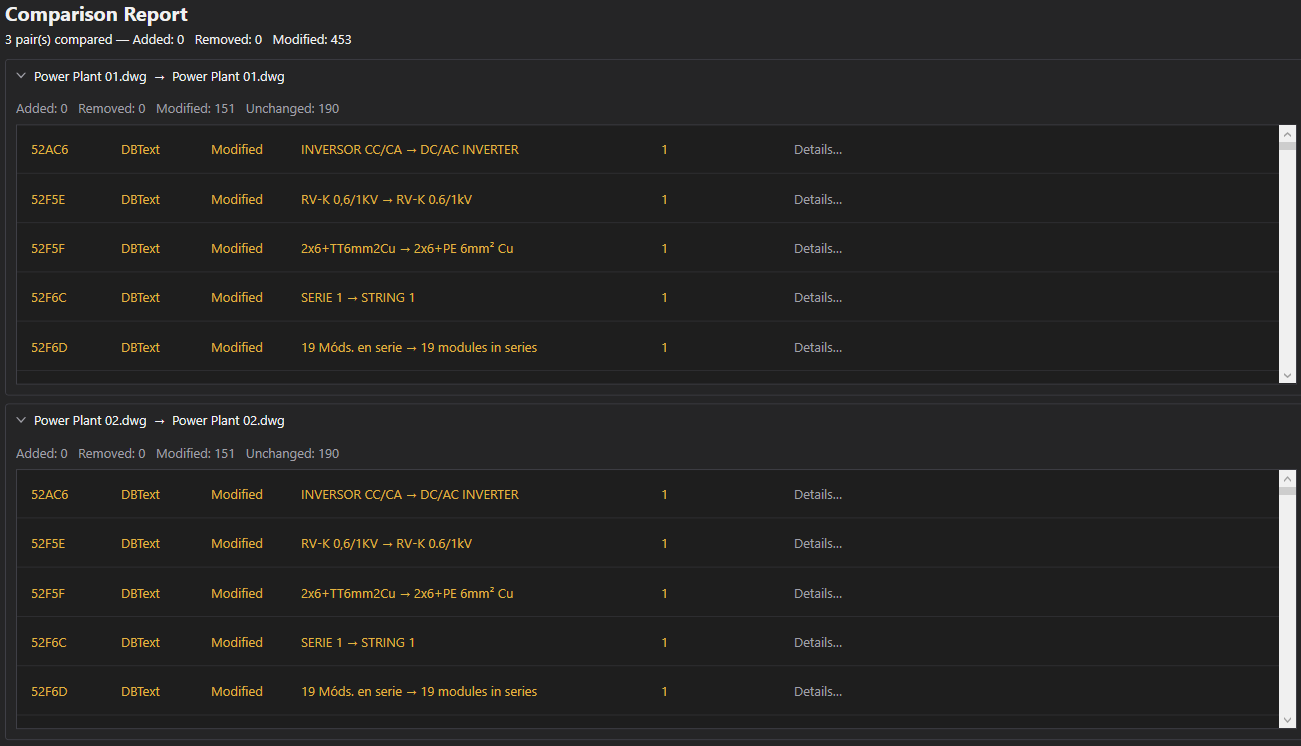Click the Comparison Report heading

tap(96, 14)
